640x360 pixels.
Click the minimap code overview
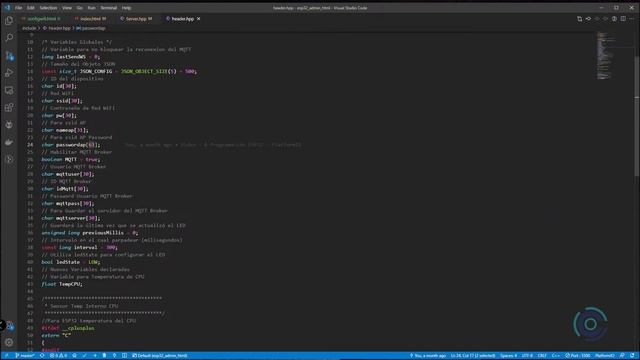(x=605, y=56)
